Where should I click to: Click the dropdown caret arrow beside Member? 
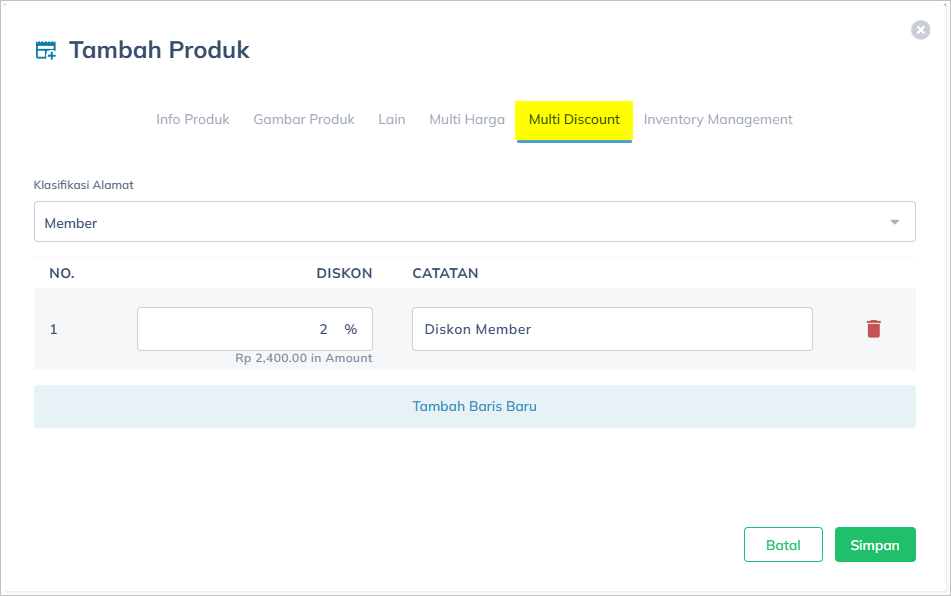[894, 222]
